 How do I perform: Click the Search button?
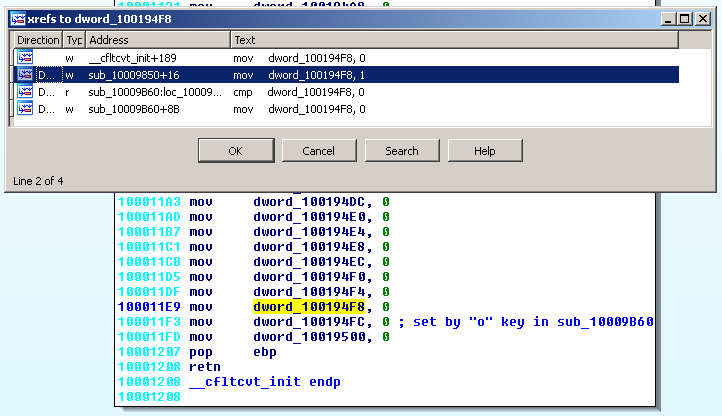401,151
